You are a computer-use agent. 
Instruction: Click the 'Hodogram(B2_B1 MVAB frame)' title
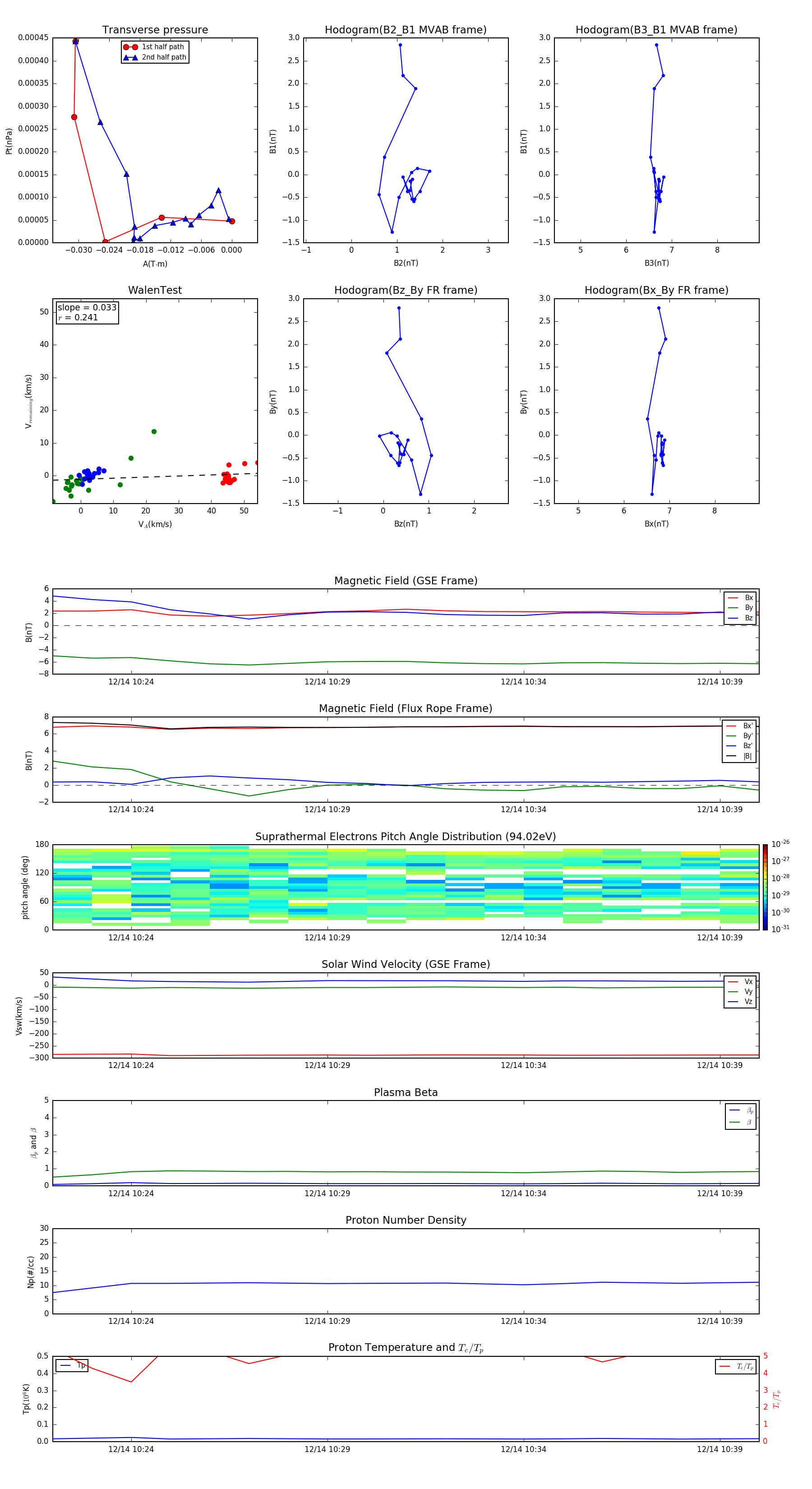pos(406,29)
